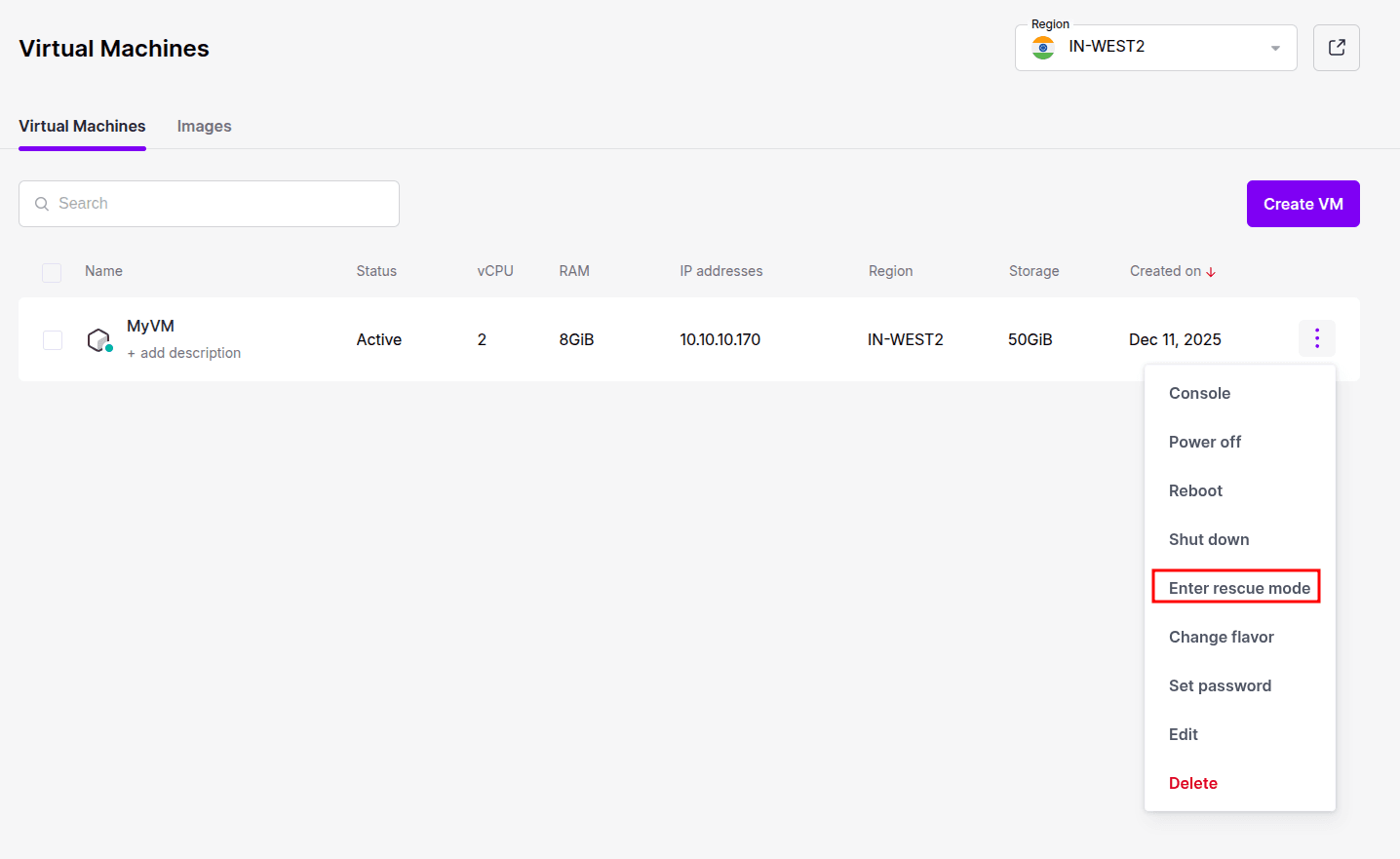Click the IN-WEST2 region cell in MyVM row
The image size is (1400, 859).
point(906,339)
